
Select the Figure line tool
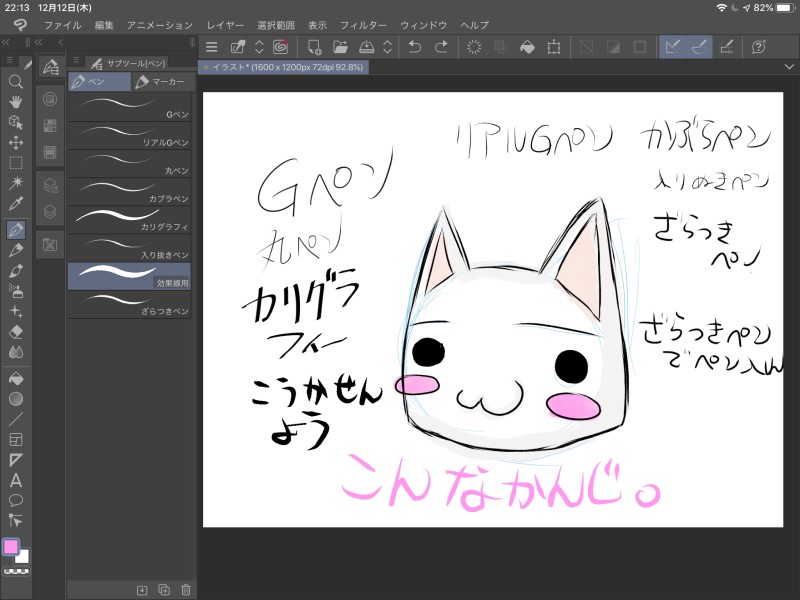(16, 419)
